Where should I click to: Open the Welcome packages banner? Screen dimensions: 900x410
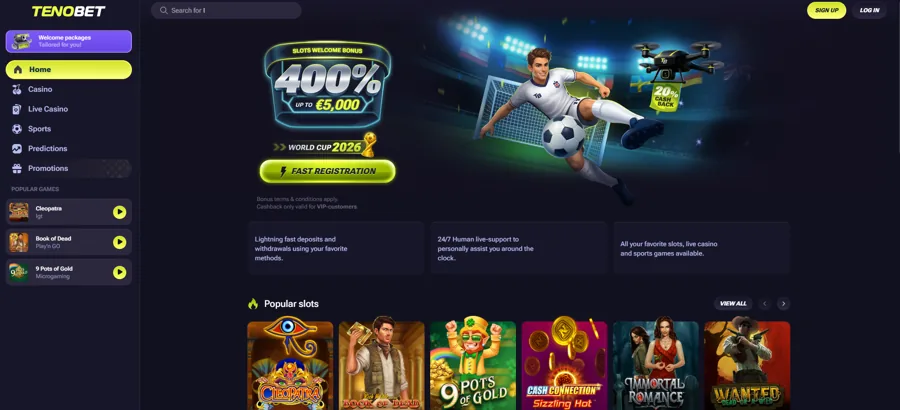[69, 41]
